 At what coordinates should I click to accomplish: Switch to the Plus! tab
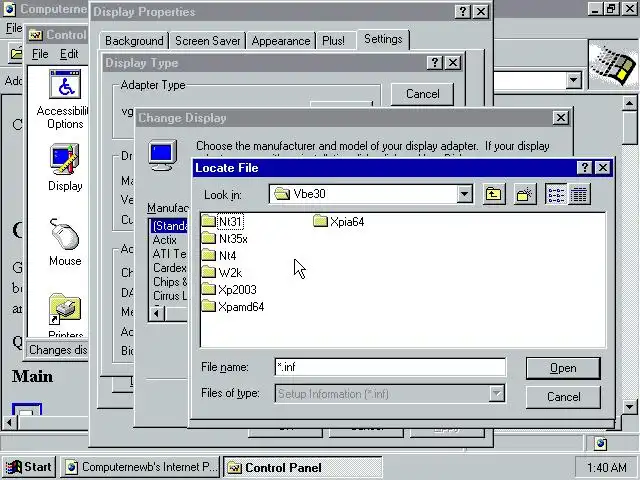pos(333,41)
